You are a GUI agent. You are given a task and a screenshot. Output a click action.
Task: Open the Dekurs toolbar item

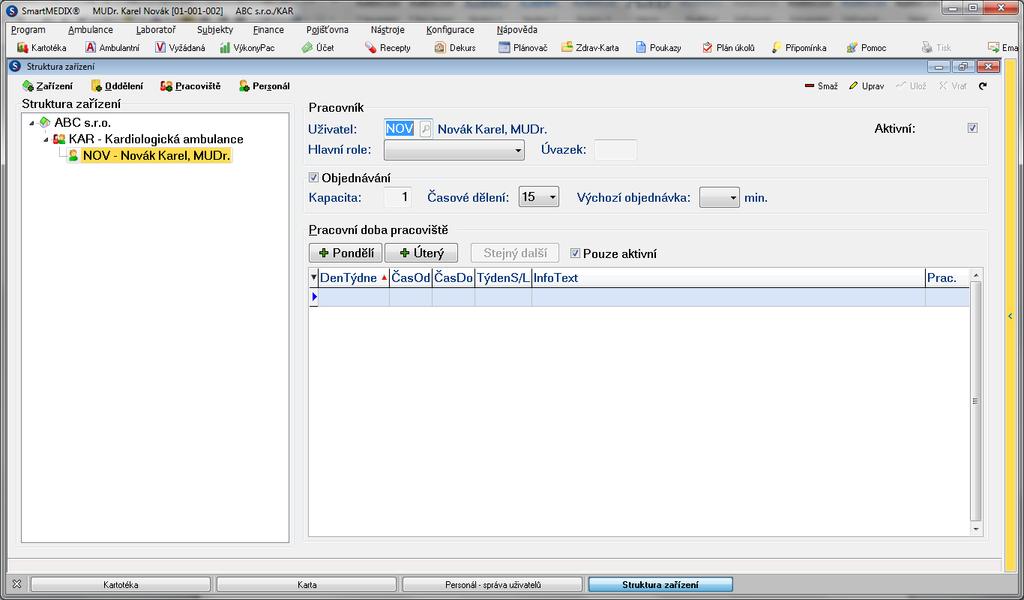(x=455, y=48)
